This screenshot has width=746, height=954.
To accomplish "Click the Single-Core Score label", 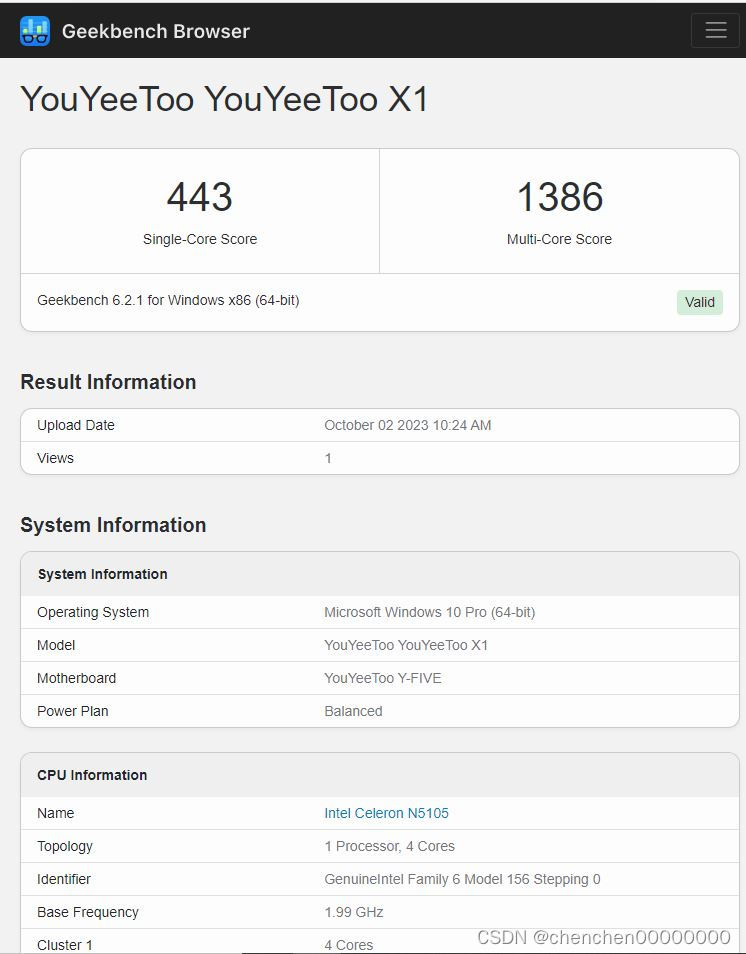I will (200, 239).
